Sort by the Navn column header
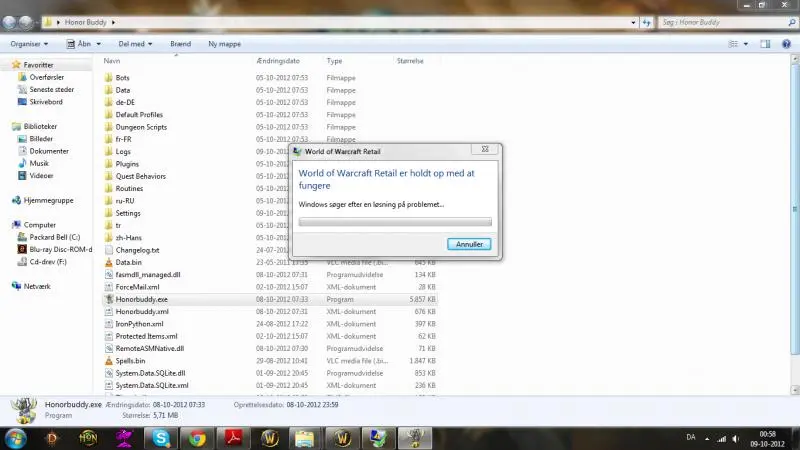 click(112, 61)
